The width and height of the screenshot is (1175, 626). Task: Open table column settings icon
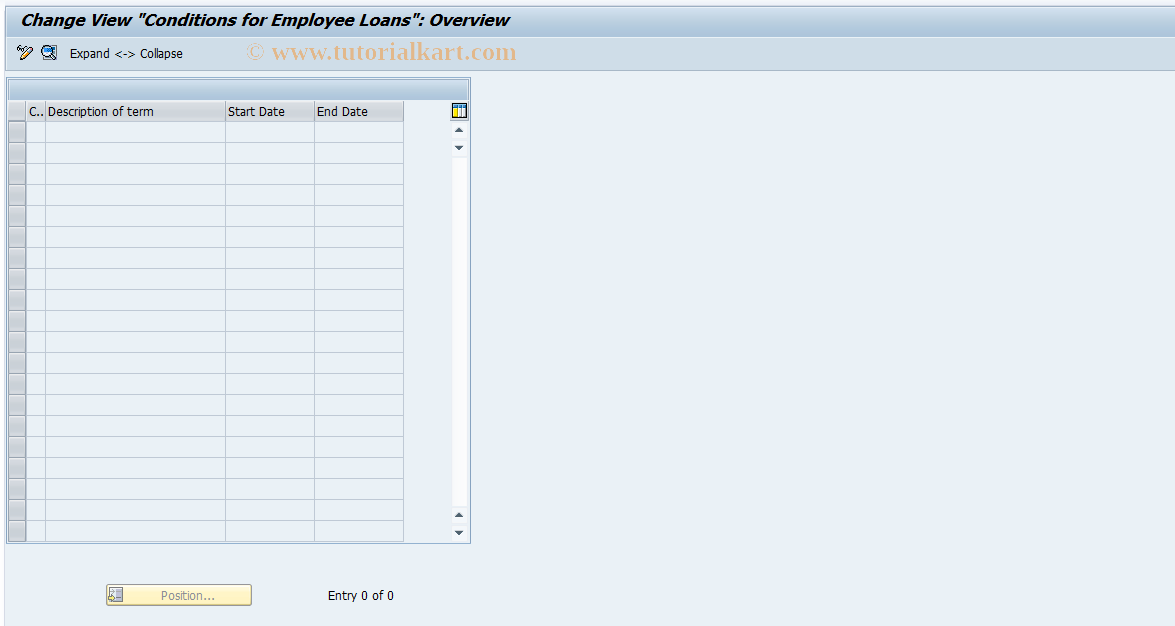[x=459, y=111]
